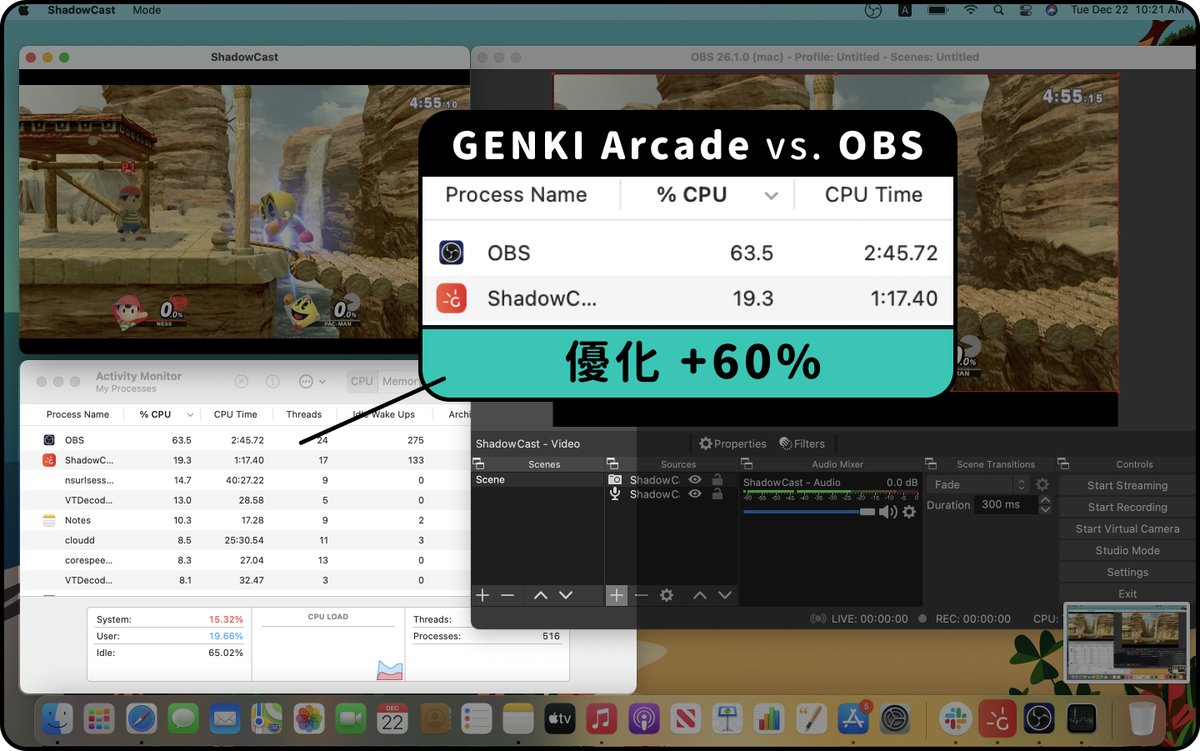The height and width of the screenshot is (751, 1200).
Task: Open the Mode menu in menu bar
Action: pyautogui.click(x=147, y=10)
